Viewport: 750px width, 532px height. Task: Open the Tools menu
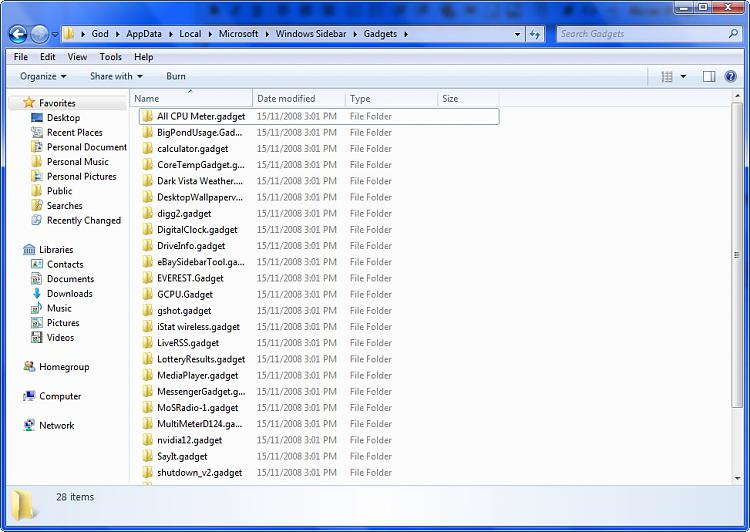point(110,57)
